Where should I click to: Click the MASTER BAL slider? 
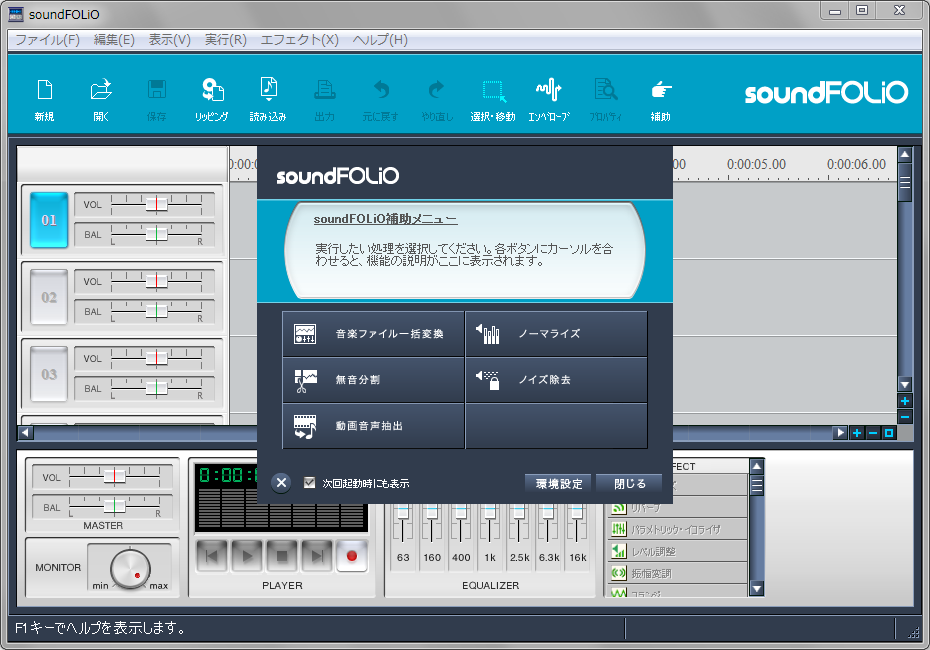point(114,507)
